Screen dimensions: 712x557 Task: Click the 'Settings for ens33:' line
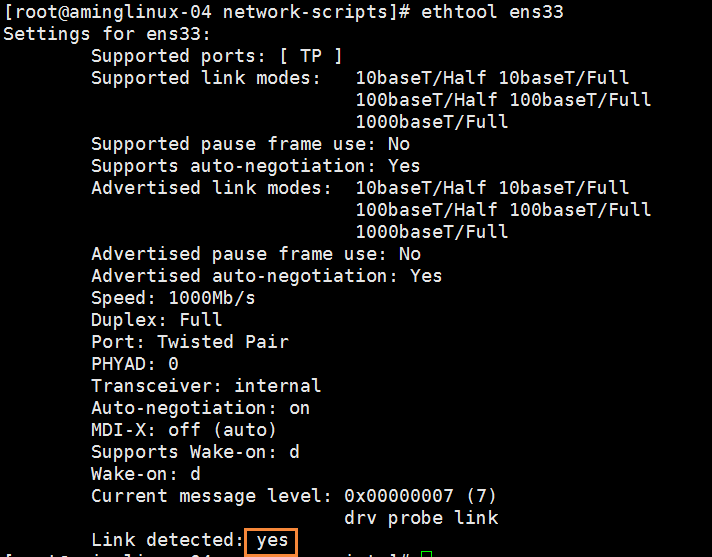click(x=107, y=34)
